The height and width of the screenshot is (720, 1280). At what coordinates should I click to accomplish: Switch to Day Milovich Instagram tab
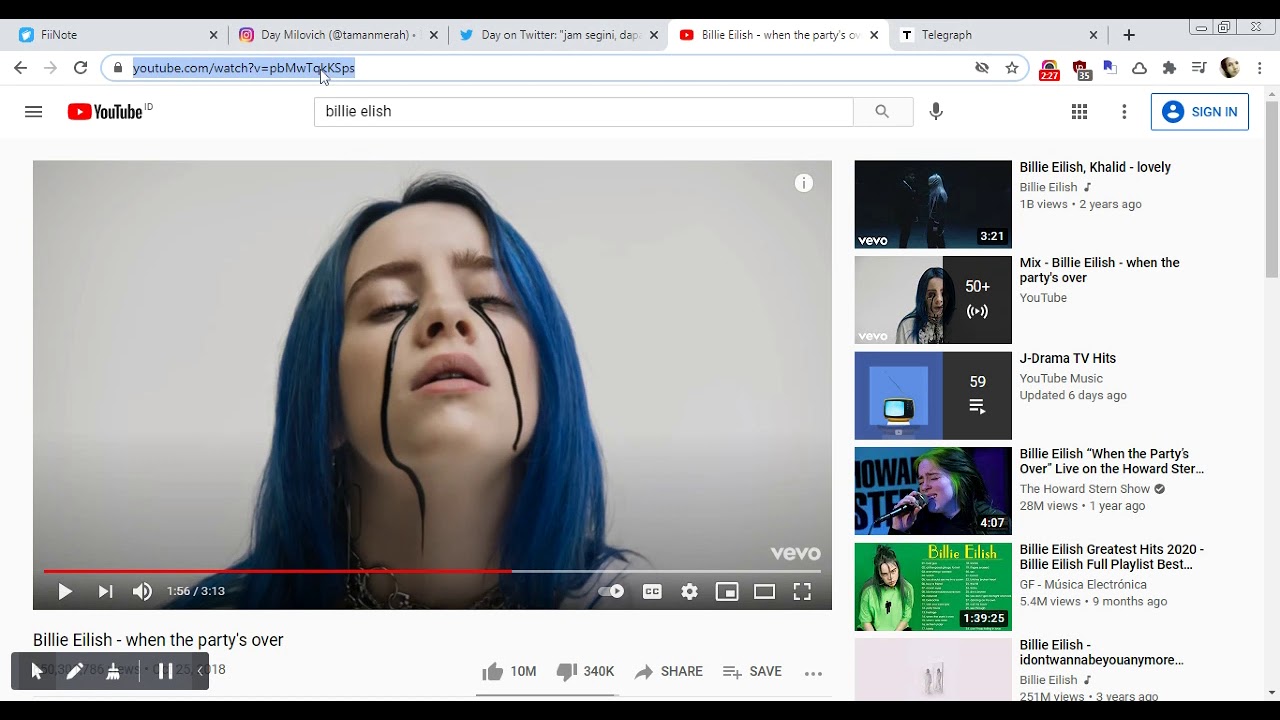338,34
